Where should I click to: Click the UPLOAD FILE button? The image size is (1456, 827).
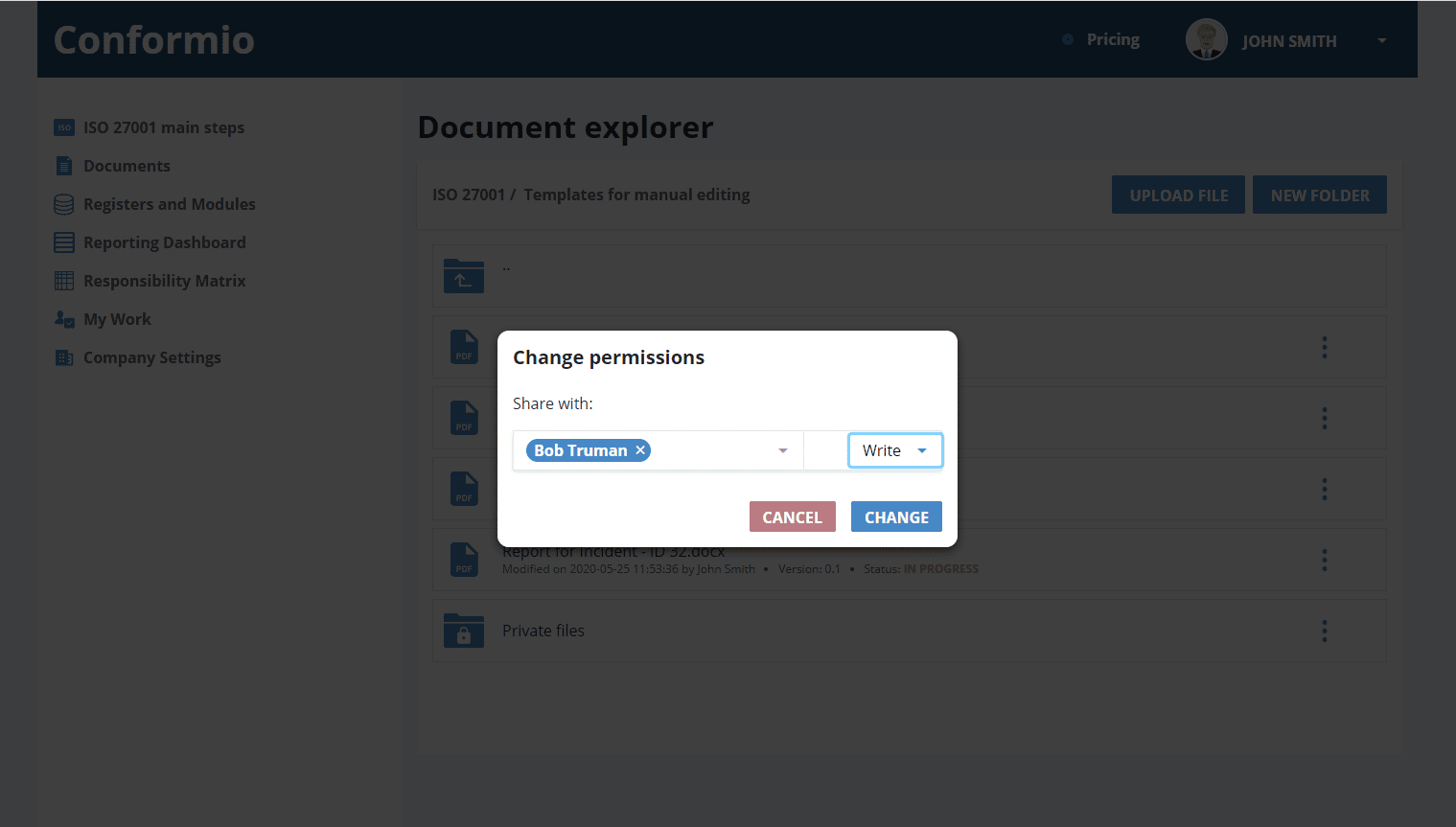1178,195
